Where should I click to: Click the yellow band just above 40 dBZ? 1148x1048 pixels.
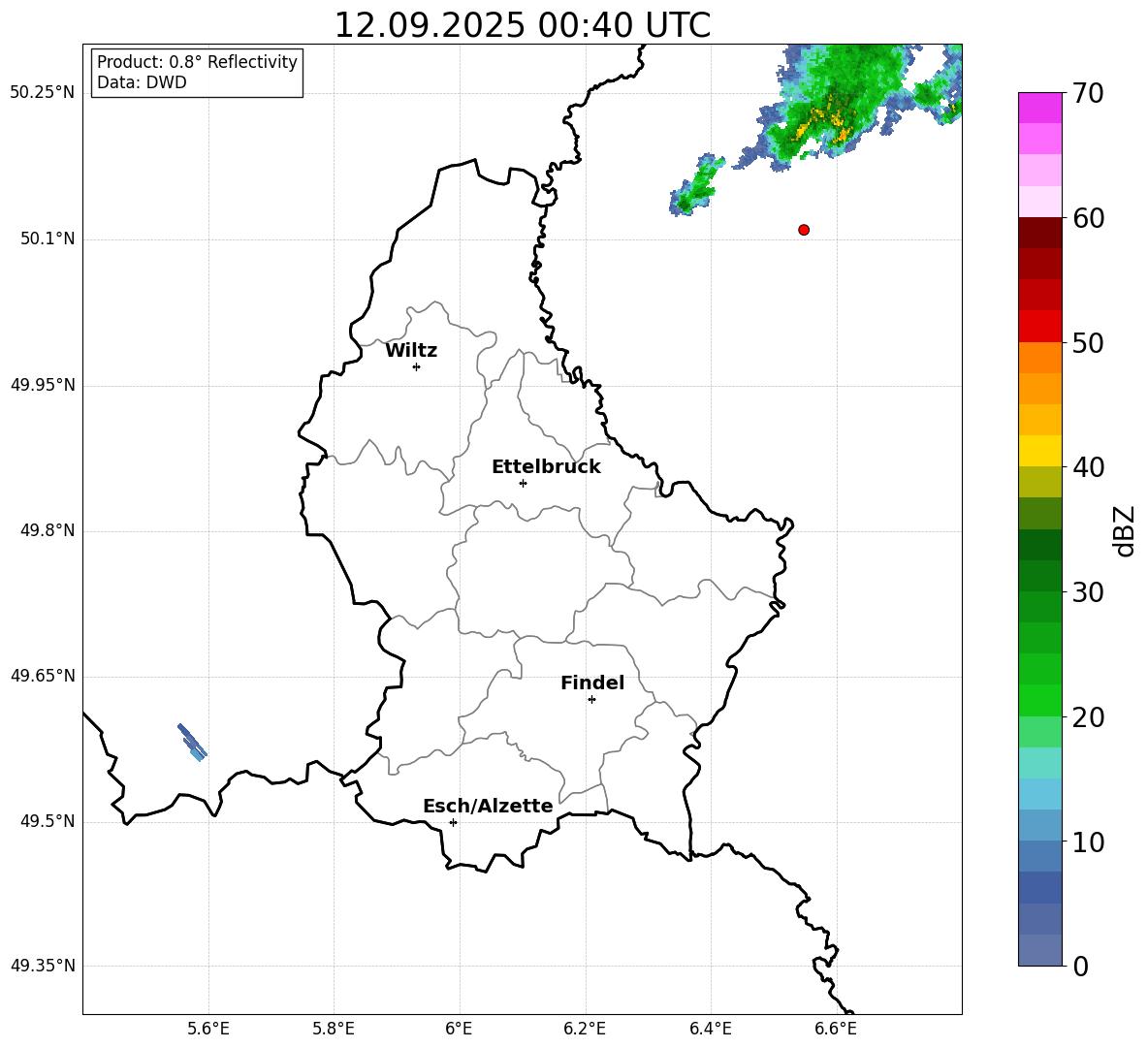tap(1040, 451)
